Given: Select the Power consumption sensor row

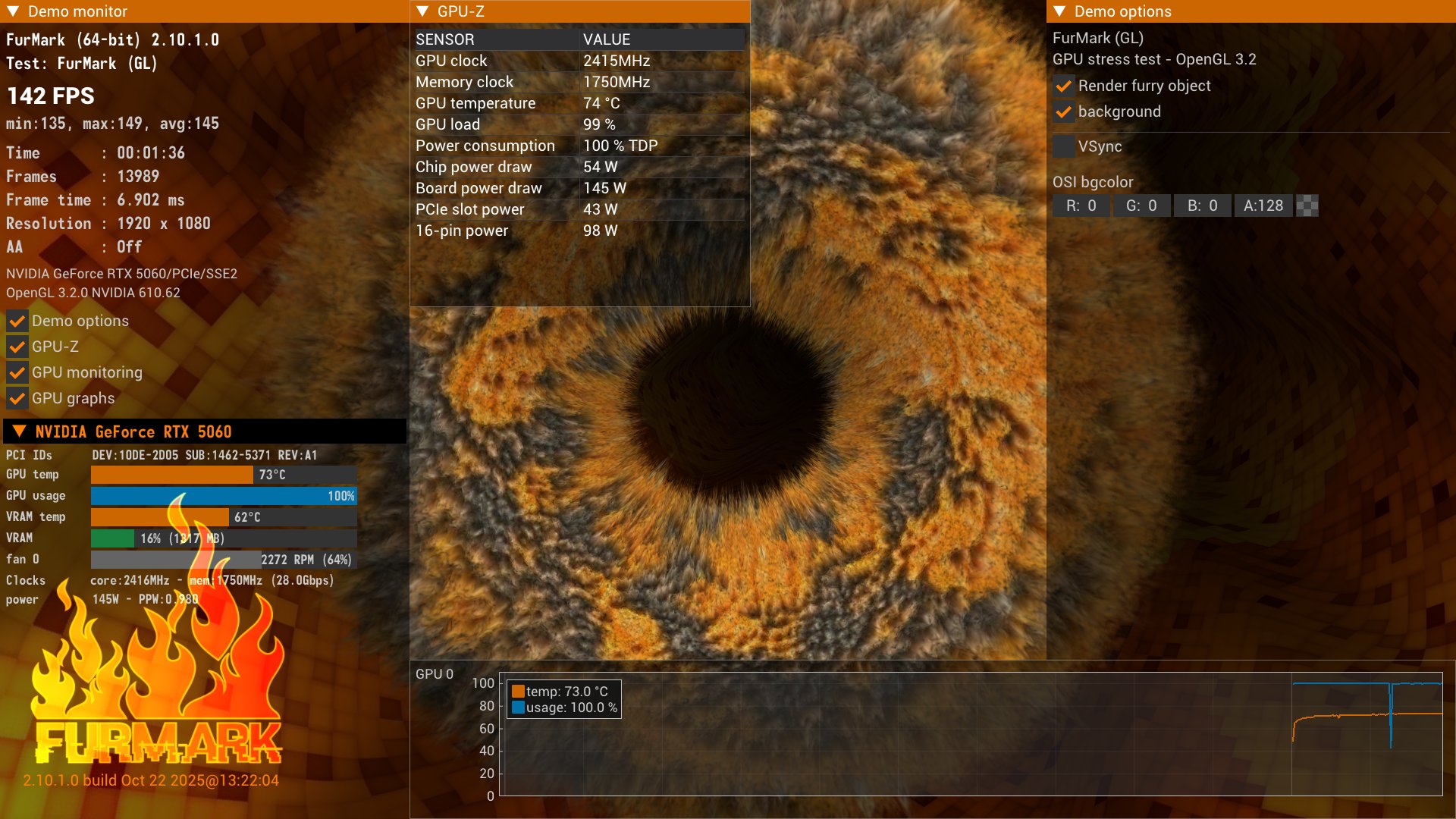Looking at the screenshot, I should [580, 146].
